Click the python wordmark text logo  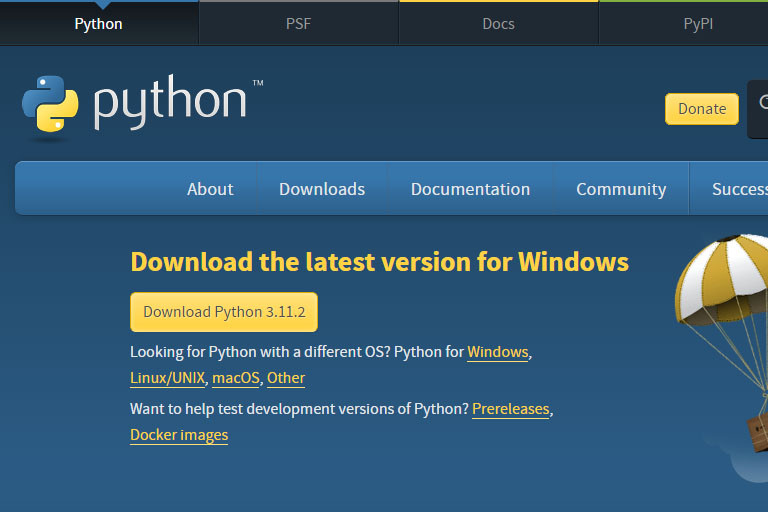[170, 101]
